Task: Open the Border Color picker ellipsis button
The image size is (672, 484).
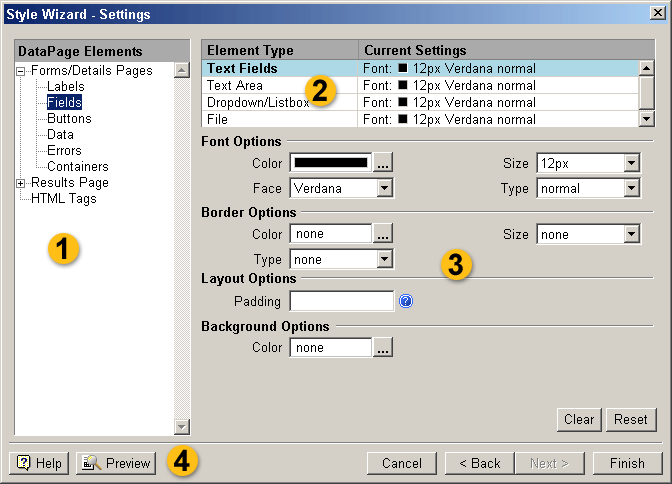Action: tap(383, 234)
